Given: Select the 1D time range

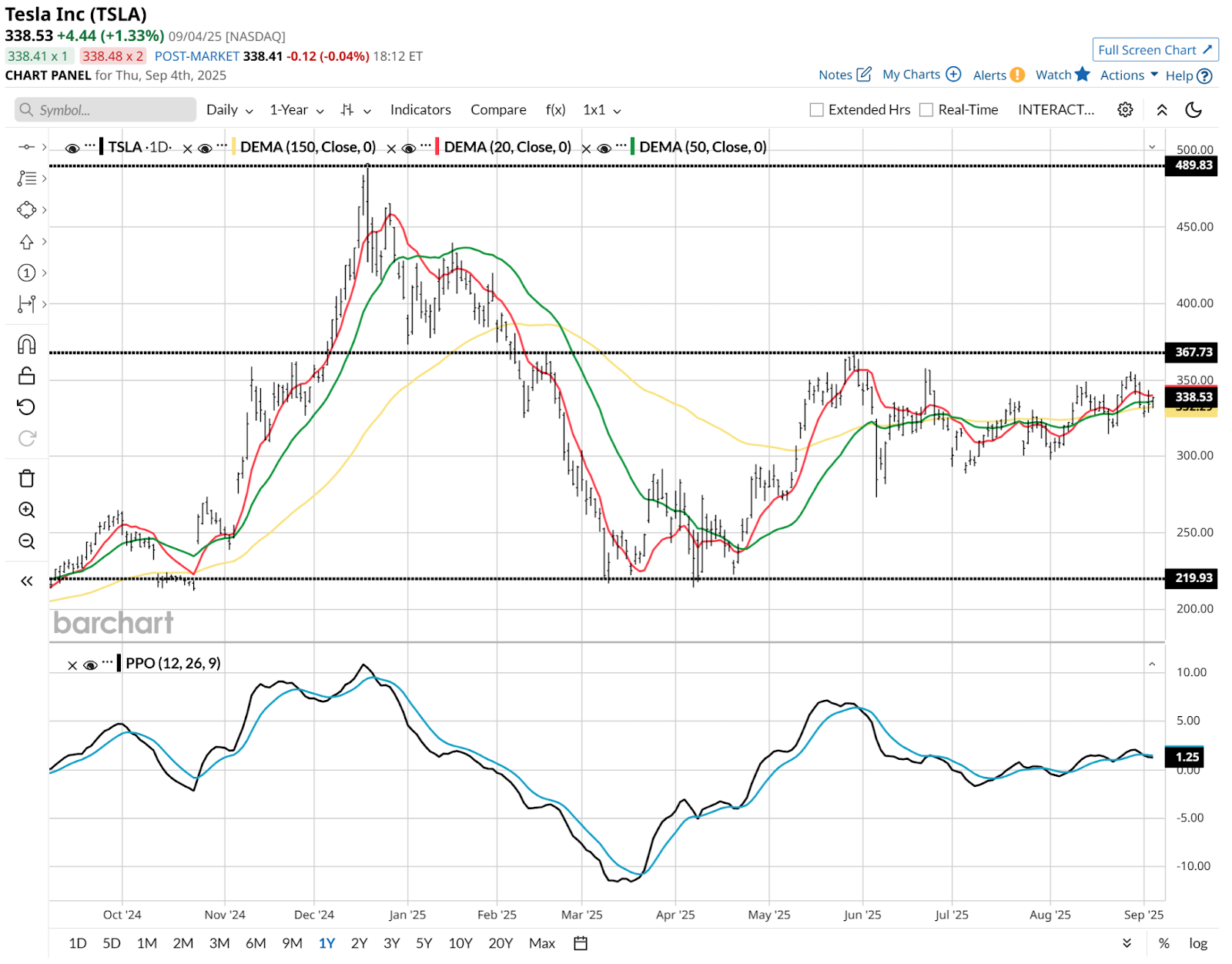Looking at the screenshot, I should [78, 943].
